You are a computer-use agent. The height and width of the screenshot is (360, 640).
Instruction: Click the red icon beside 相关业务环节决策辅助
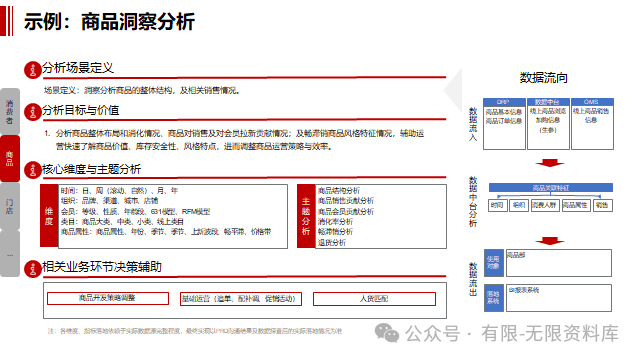point(32,269)
